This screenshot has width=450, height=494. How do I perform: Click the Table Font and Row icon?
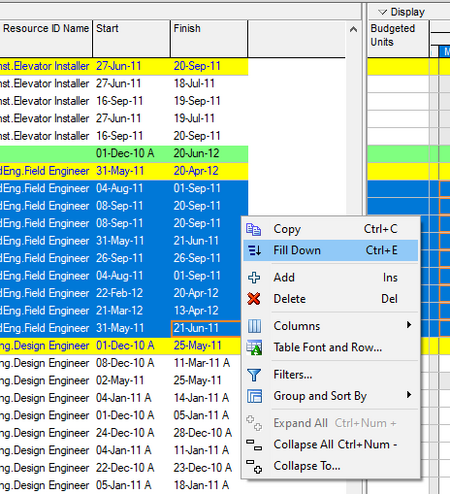(x=254, y=347)
